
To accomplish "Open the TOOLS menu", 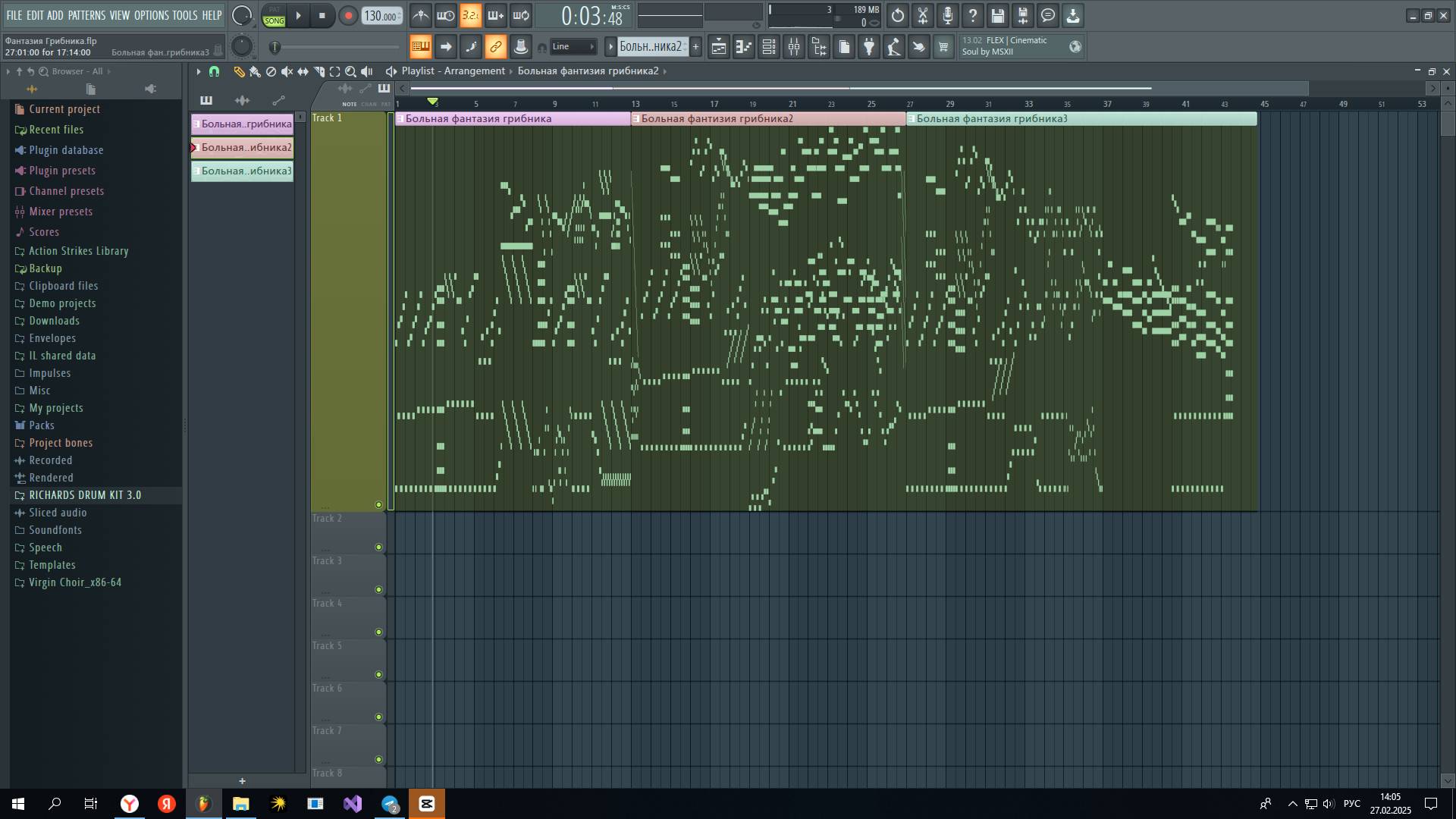I will 184,15.
